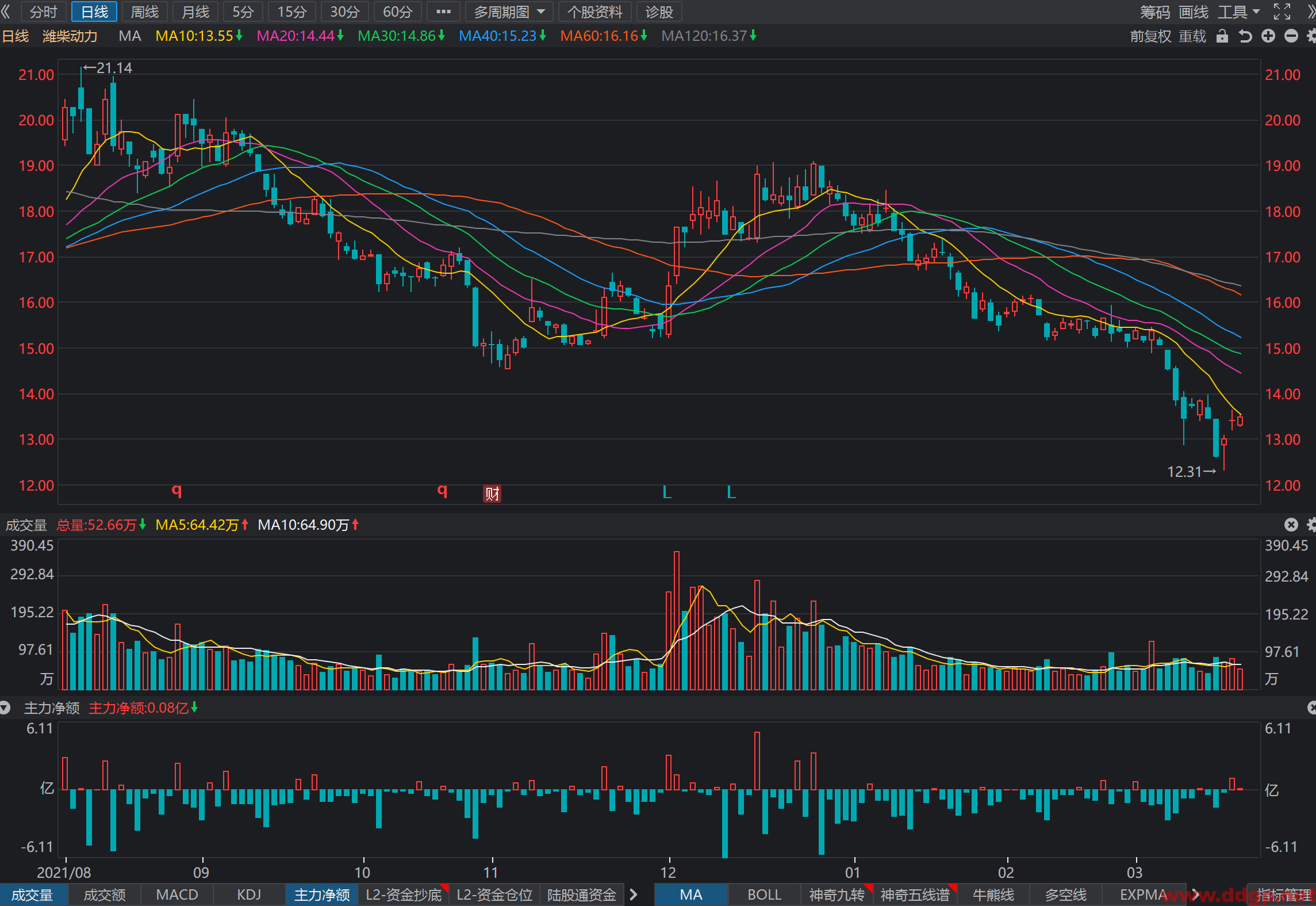Open volume panel settings gear
The width and height of the screenshot is (1316, 906).
point(1311,525)
